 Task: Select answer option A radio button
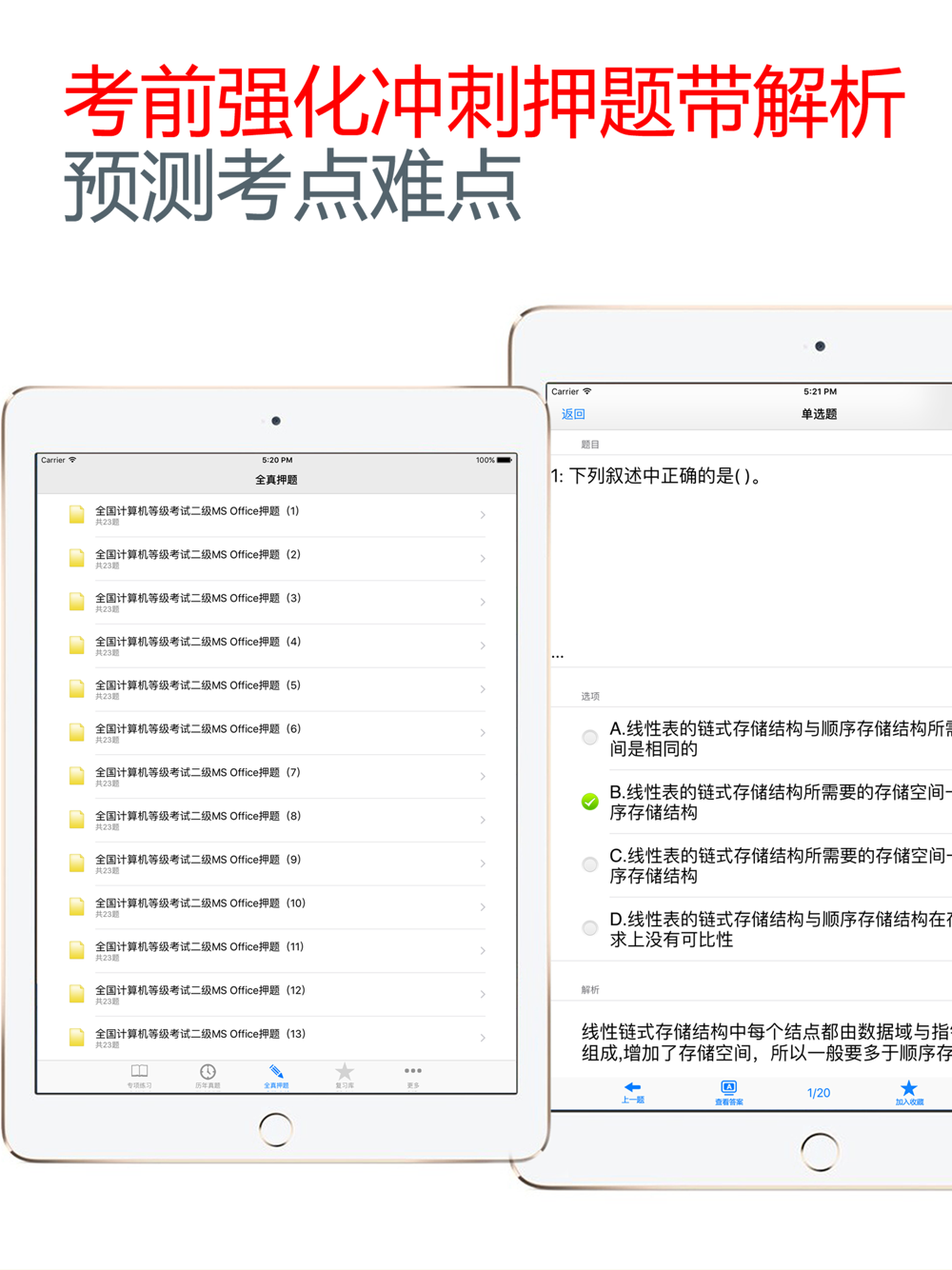coord(590,737)
